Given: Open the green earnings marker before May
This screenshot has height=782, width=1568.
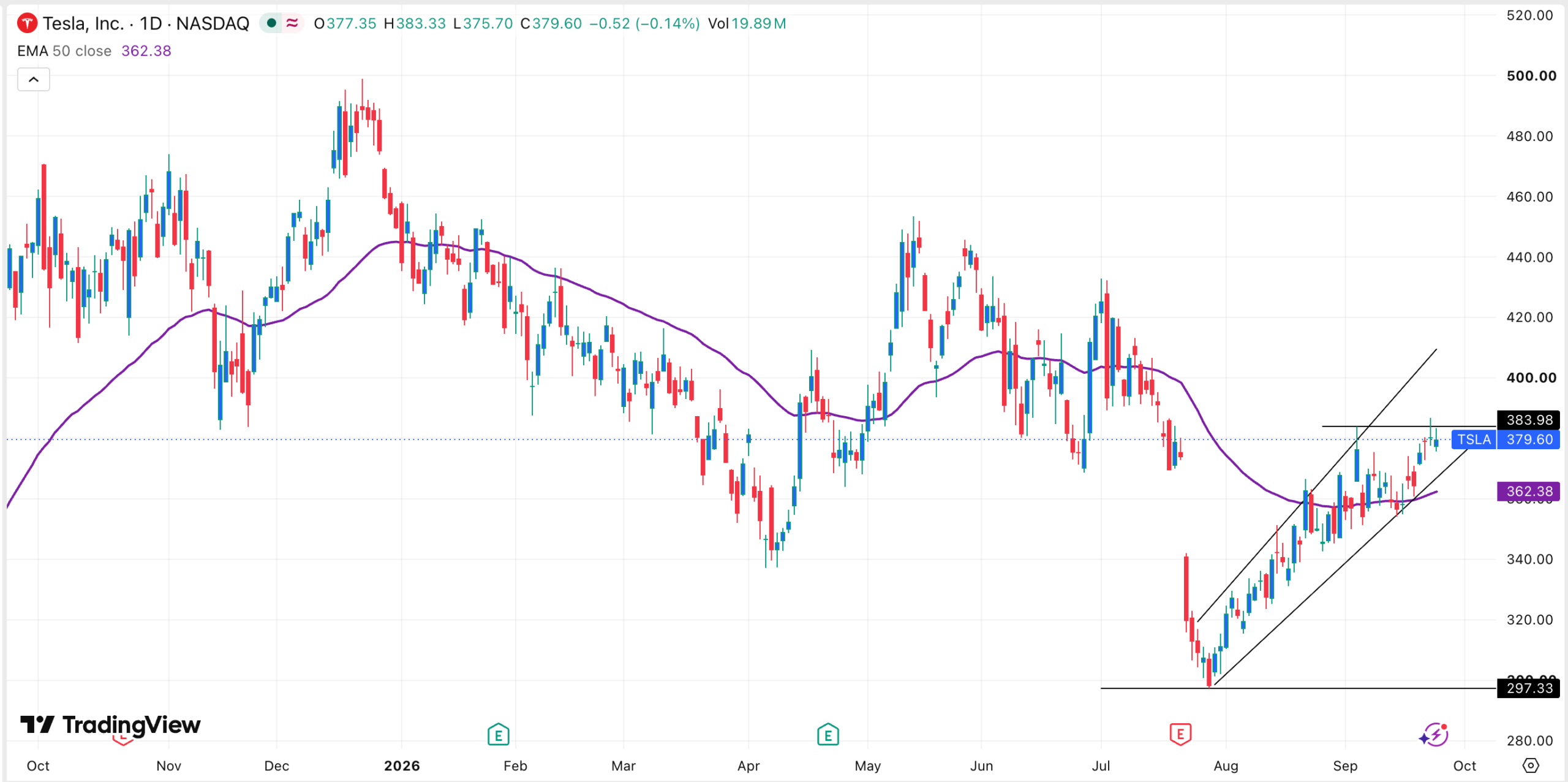Looking at the screenshot, I should pos(828,734).
